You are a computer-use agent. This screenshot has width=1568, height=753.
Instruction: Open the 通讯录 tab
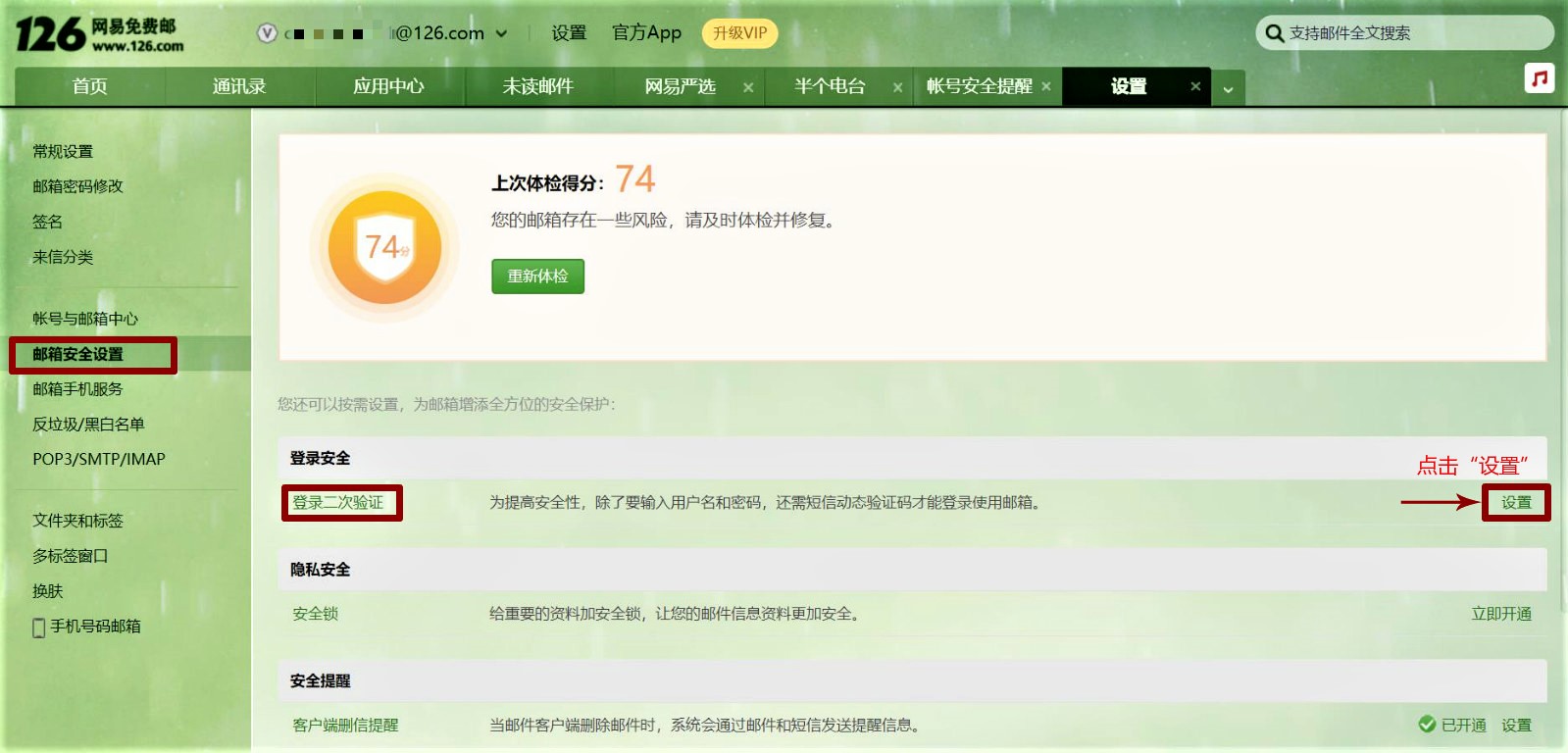coord(239,86)
